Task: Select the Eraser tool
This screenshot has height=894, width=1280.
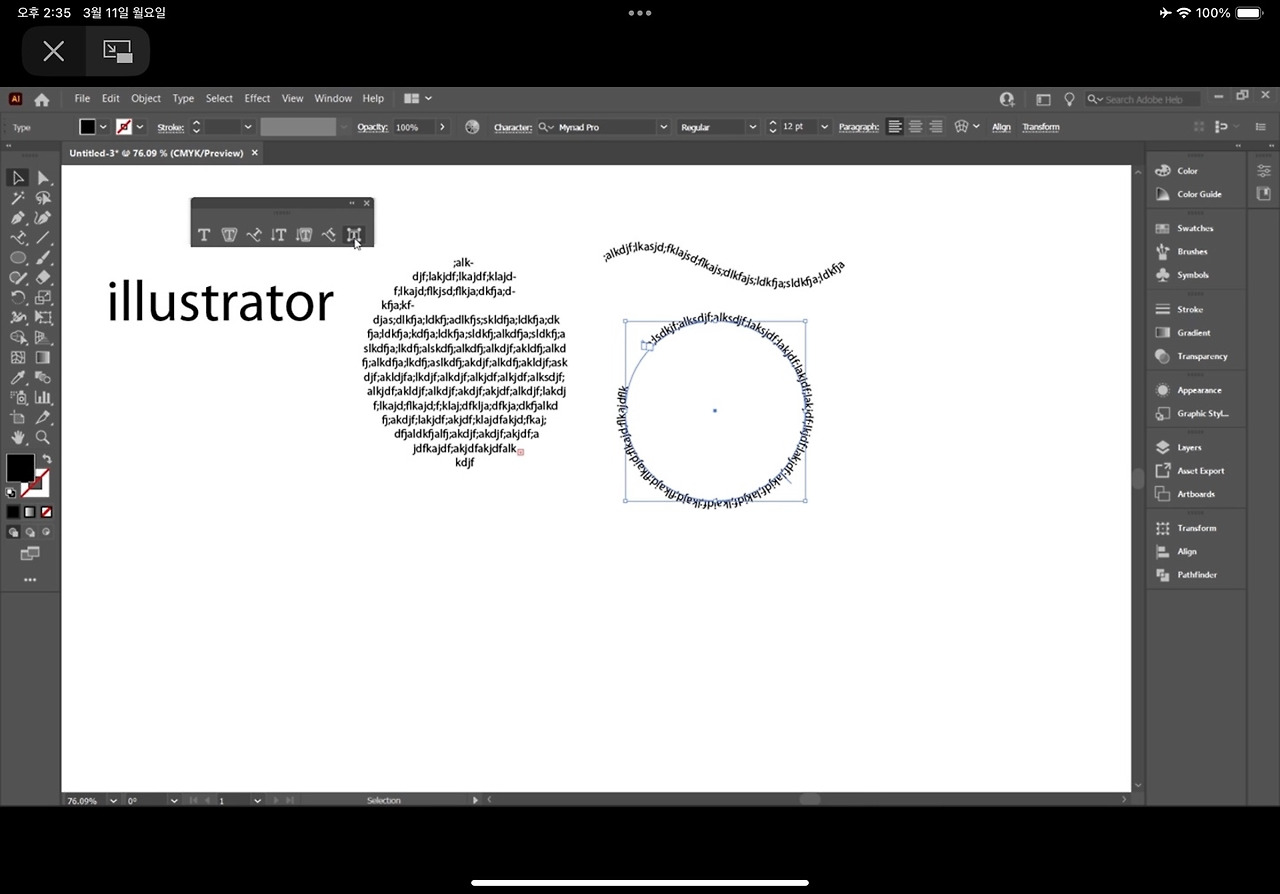Action: pos(43,278)
